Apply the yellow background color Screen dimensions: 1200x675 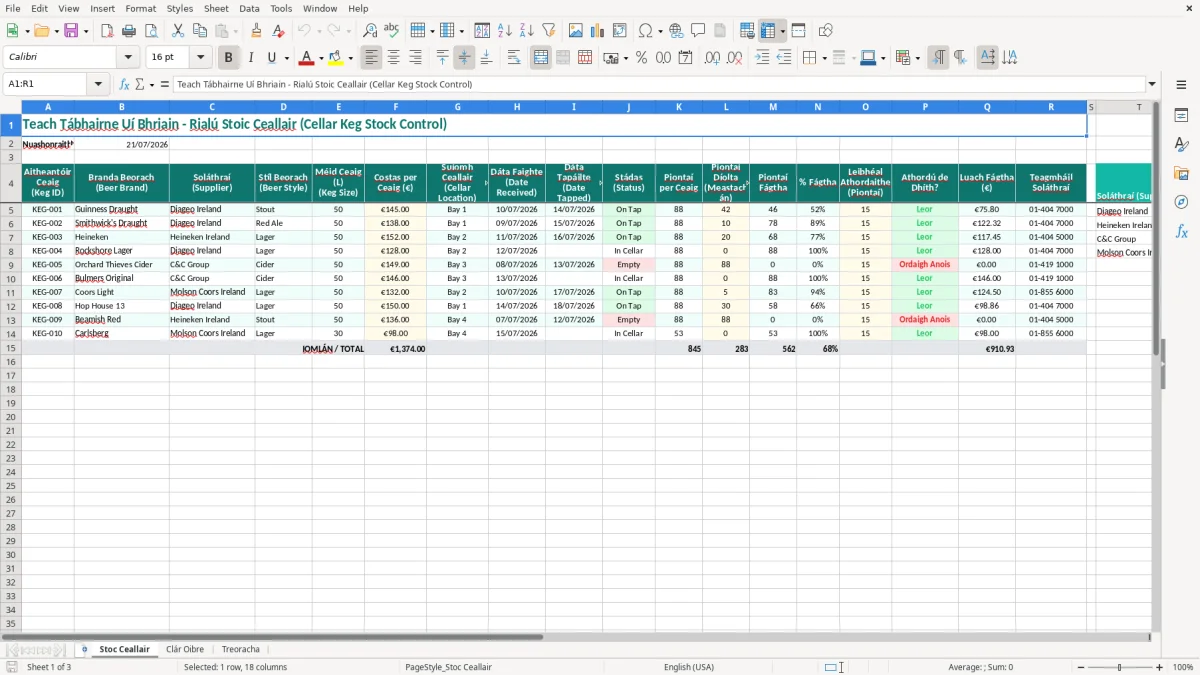click(x=335, y=58)
